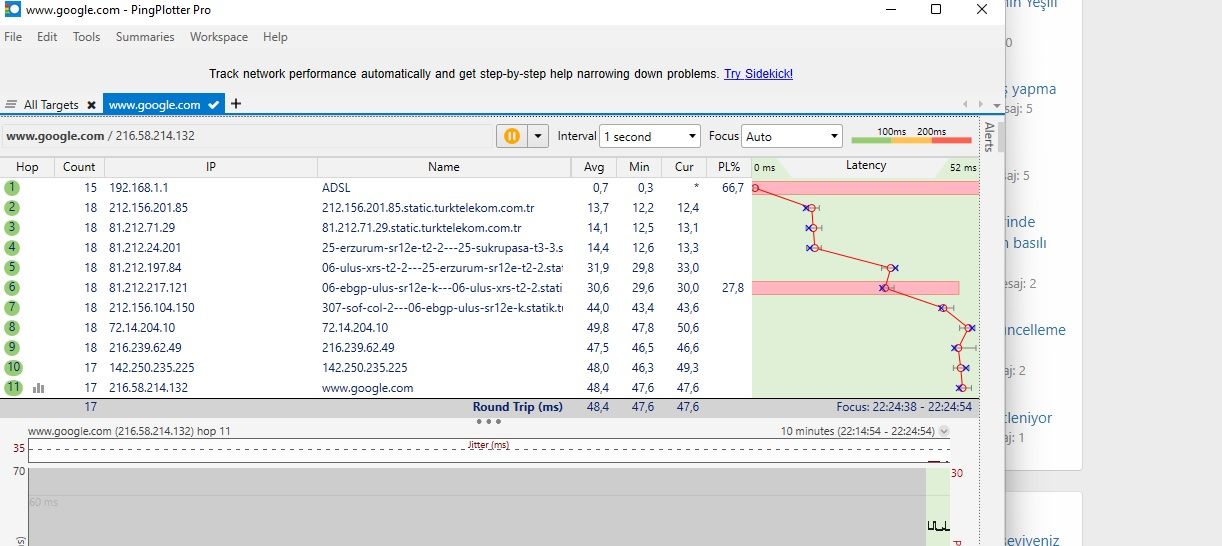Click the 27,8 packet loss value
Image resolution: width=1222 pixels, height=546 pixels.
(x=733, y=288)
